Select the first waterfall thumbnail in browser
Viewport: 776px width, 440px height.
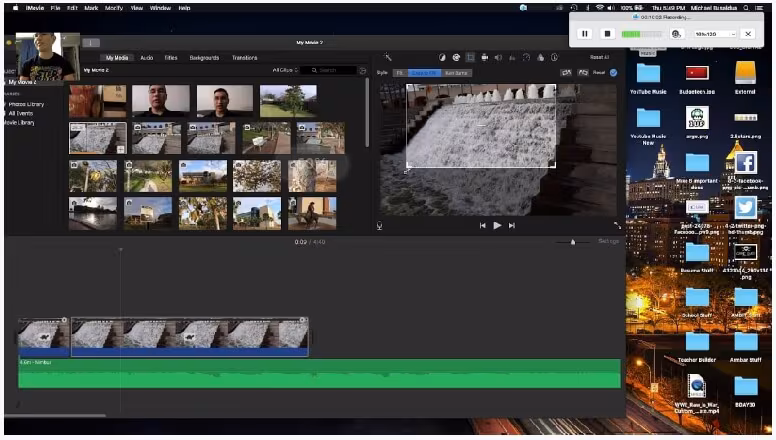click(98, 138)
